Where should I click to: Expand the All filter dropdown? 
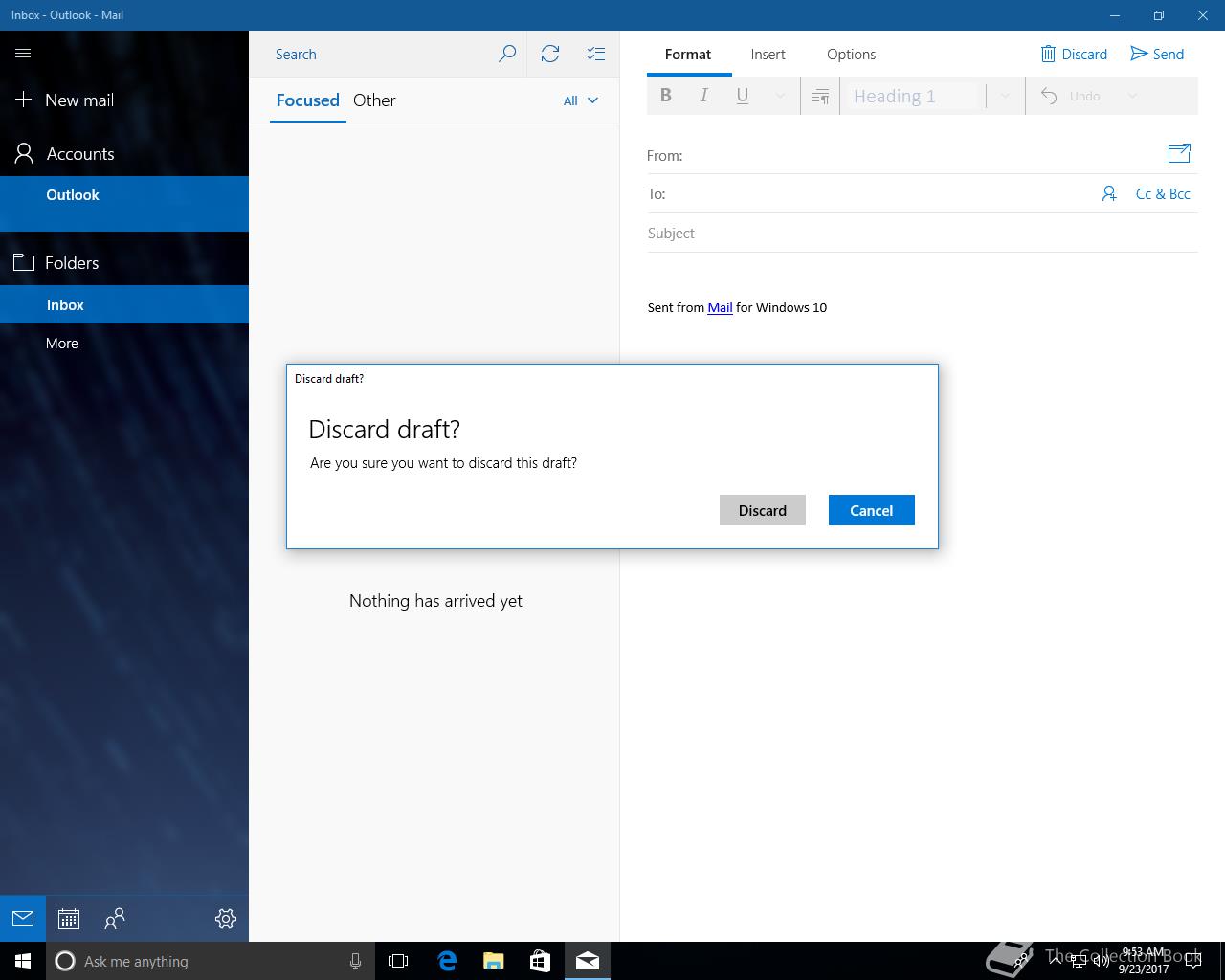coord(580,100)
